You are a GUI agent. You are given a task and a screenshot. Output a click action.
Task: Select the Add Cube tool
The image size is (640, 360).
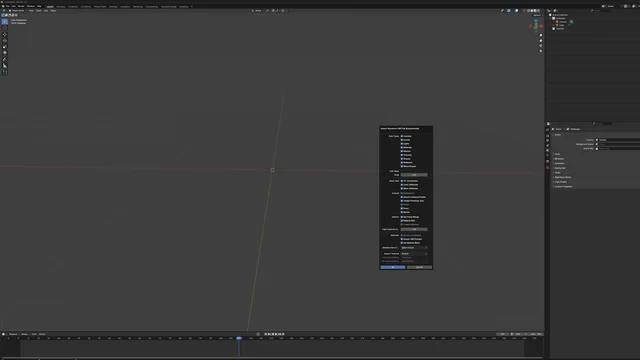point(5,72)
